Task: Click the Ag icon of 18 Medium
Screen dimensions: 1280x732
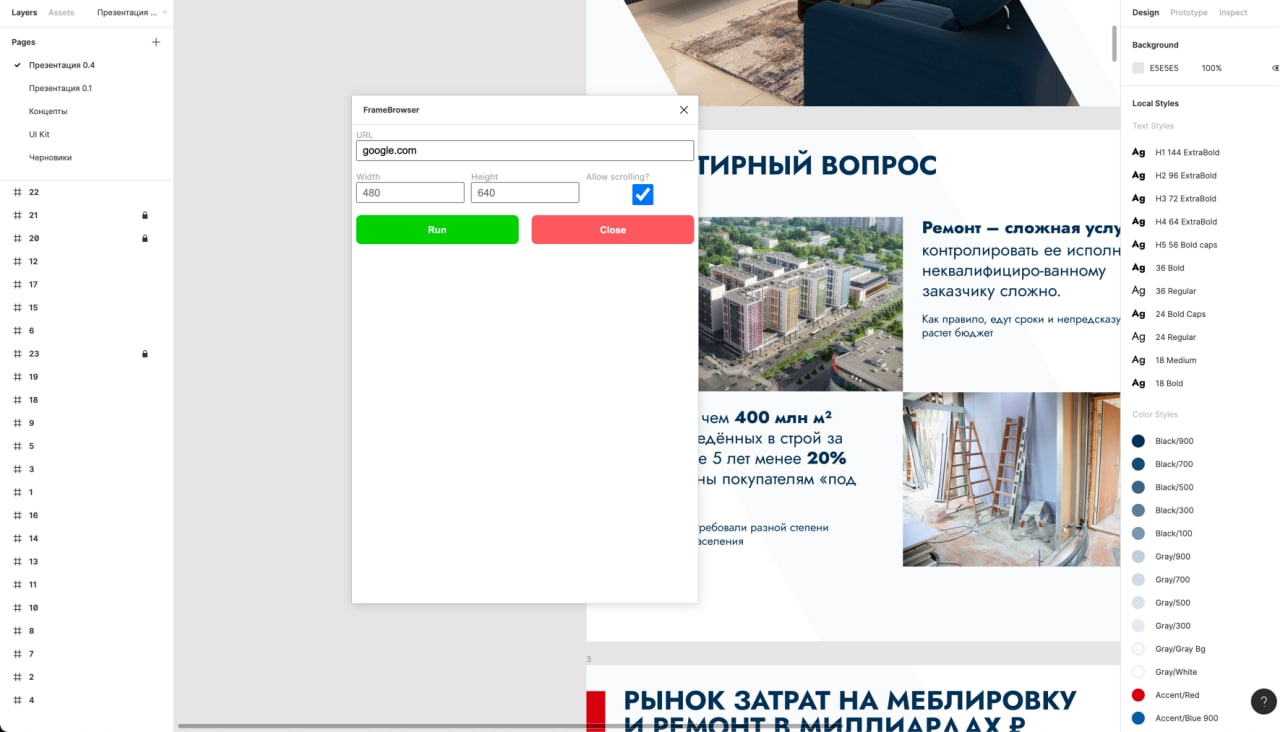Action: 1138,360
